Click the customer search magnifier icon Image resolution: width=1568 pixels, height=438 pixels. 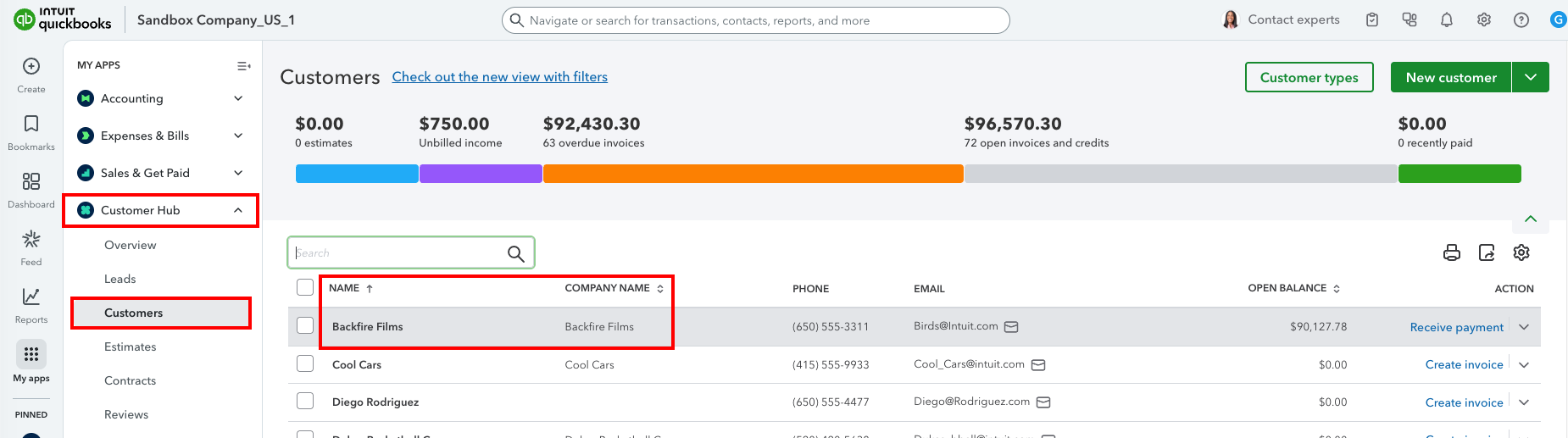click(515, 253)
